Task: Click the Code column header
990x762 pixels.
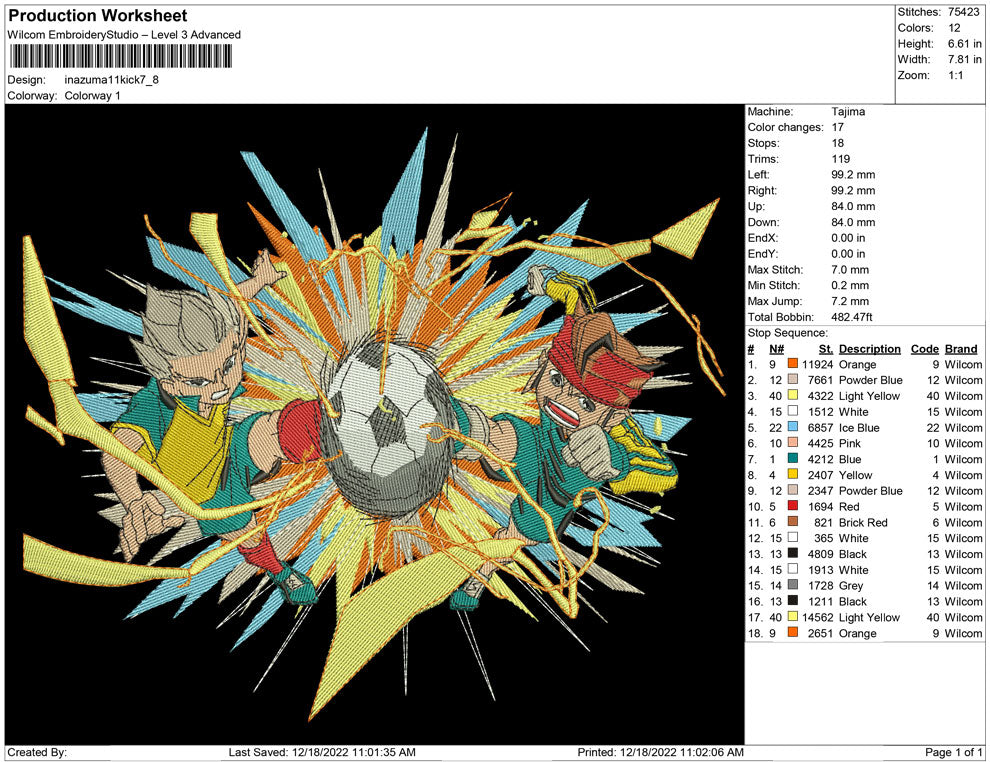Action: (x=924, y=349)
